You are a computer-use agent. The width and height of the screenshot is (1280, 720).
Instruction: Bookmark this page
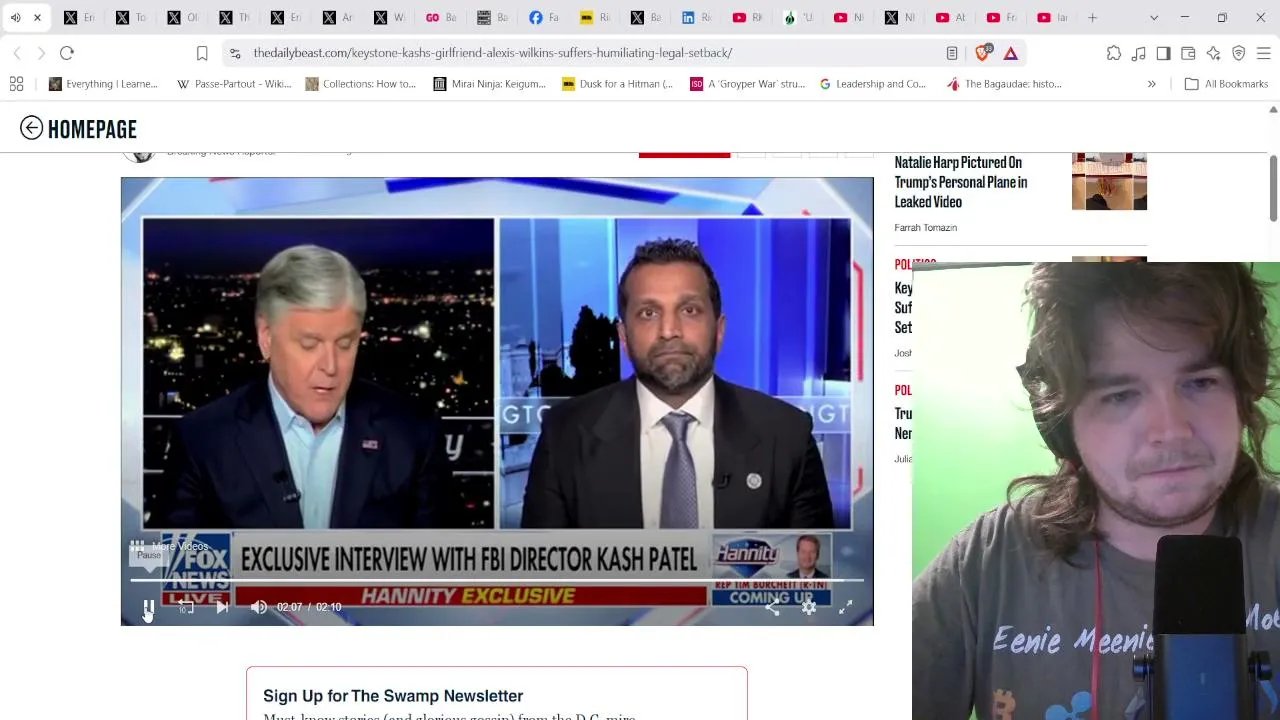click(x=202, y=53)
